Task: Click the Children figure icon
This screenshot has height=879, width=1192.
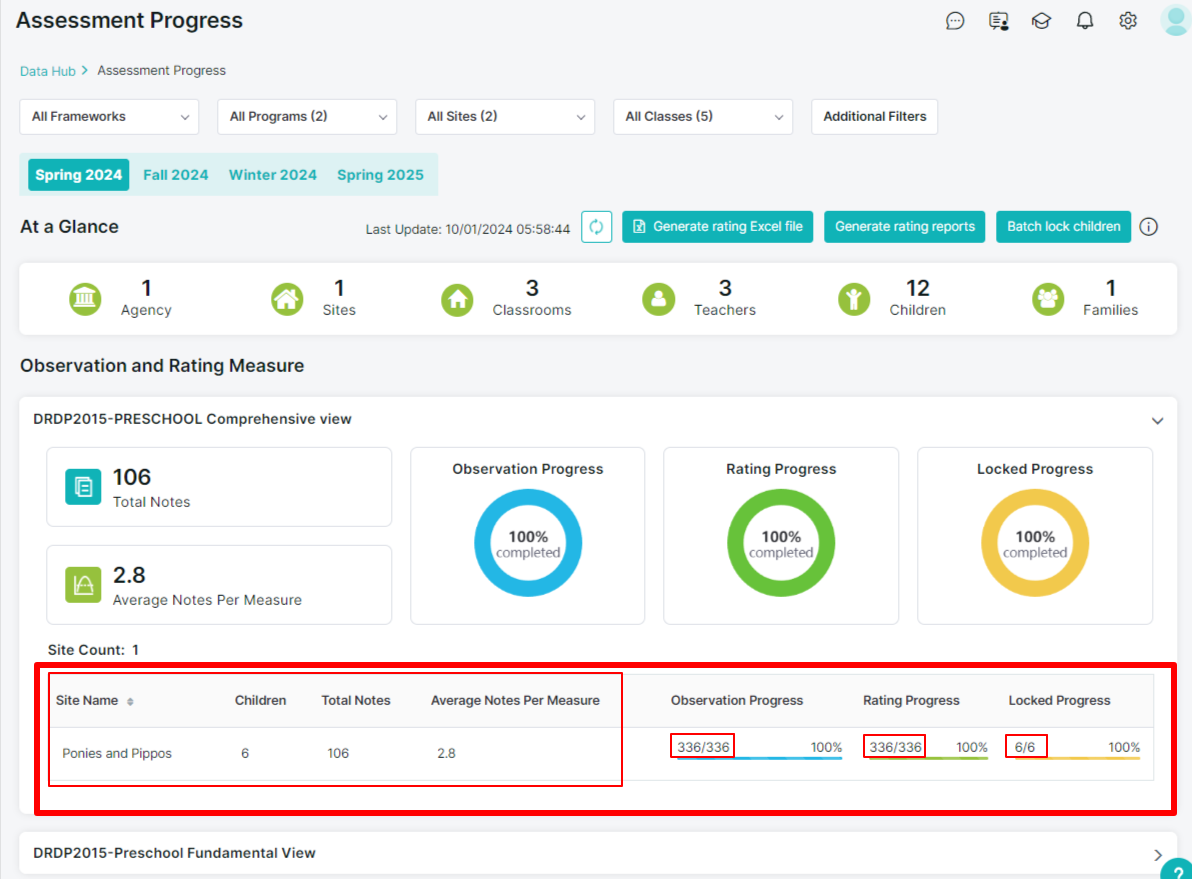Action: click(854, 299)
